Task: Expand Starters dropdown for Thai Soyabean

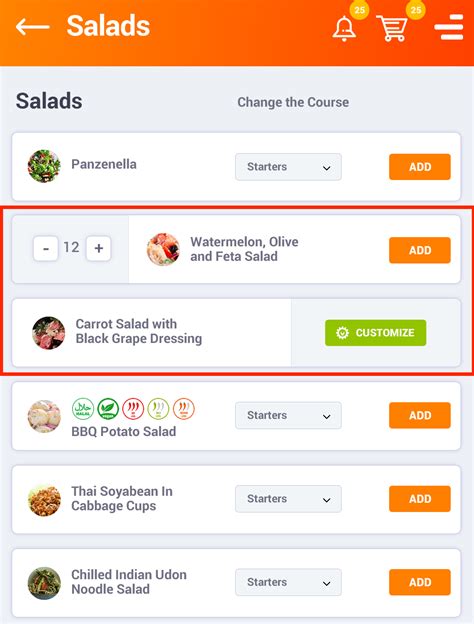Action: click(288, 499)
